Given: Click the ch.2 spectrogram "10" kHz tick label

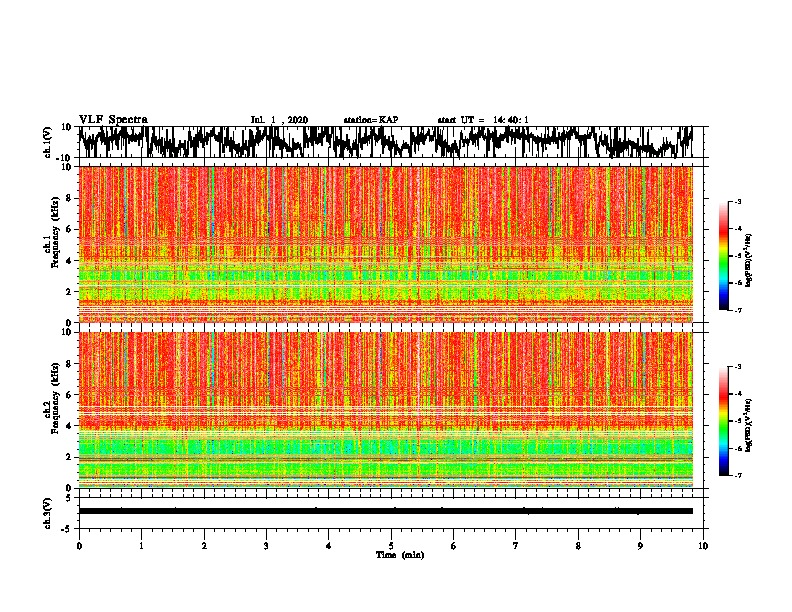Looking at the screenshot, I should pos(67,332).
